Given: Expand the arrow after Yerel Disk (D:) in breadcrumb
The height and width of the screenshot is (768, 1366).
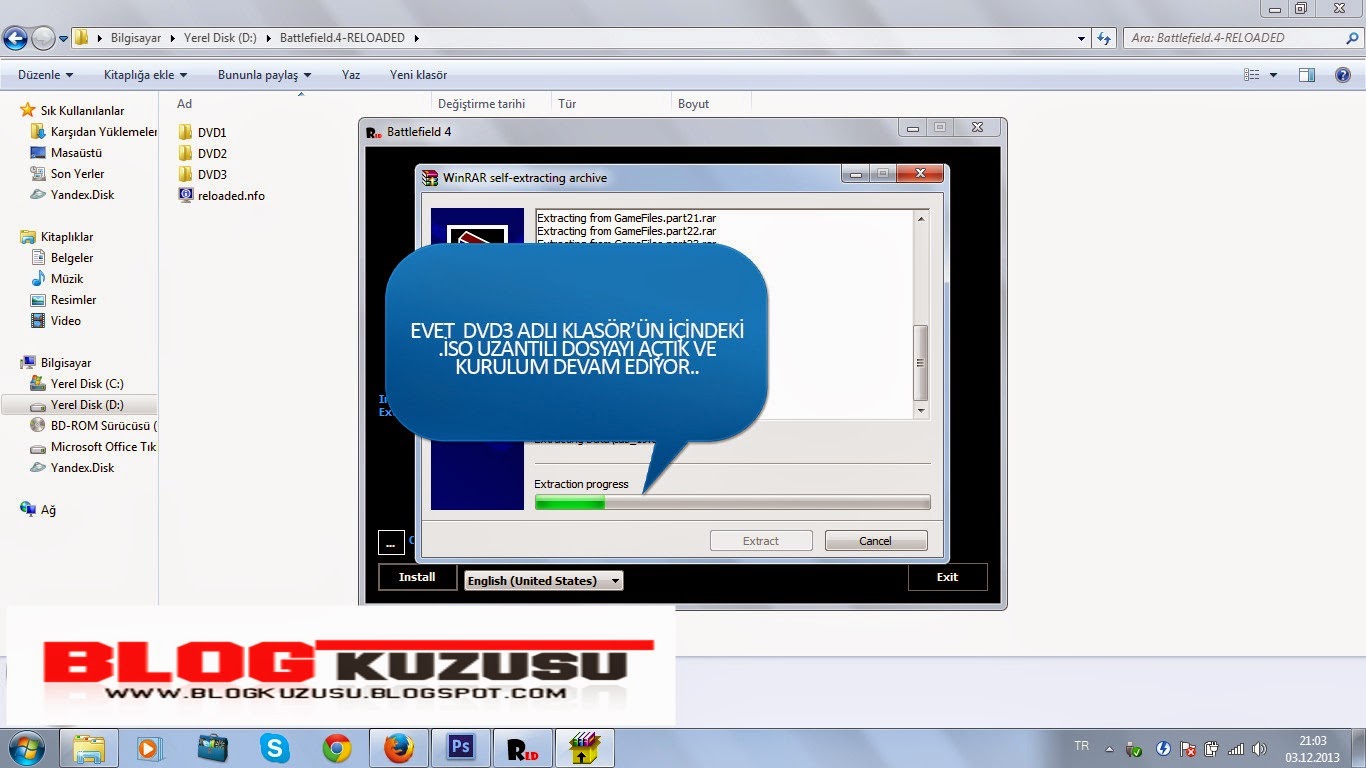Looking at the screenshot, I should [x=267, y=38].
